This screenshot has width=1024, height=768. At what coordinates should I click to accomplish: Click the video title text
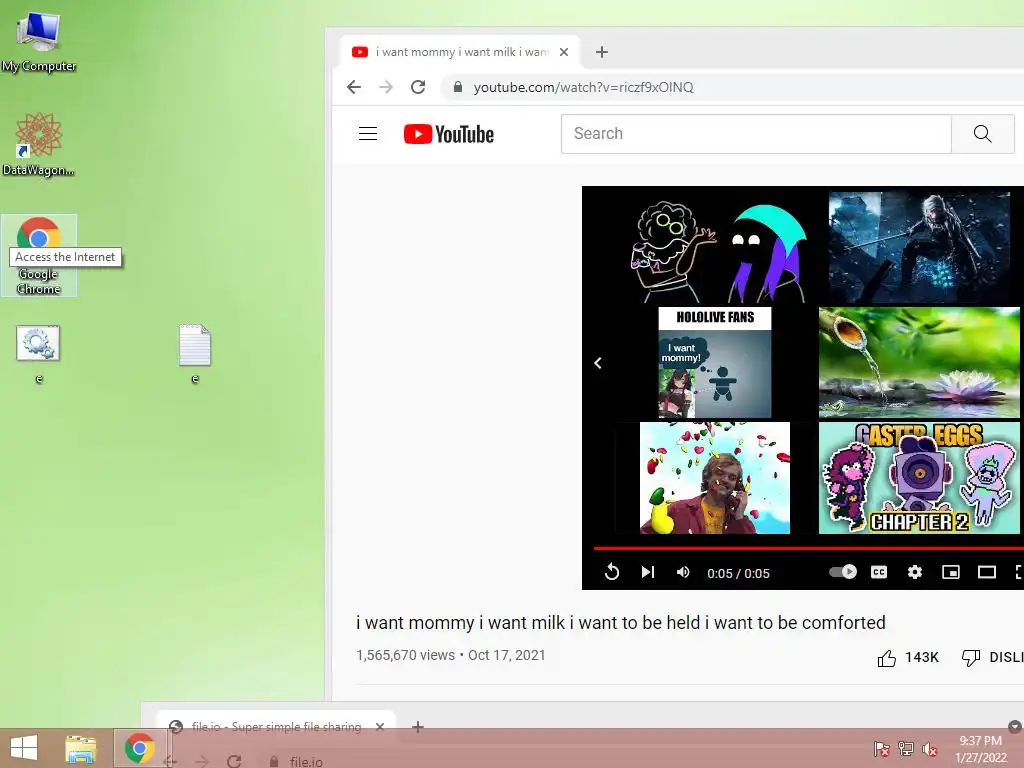620,622
